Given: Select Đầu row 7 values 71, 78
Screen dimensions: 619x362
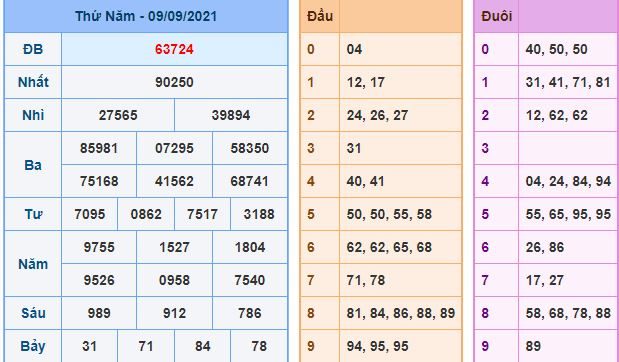Looking at the screenshot, I should pos(366,280).
